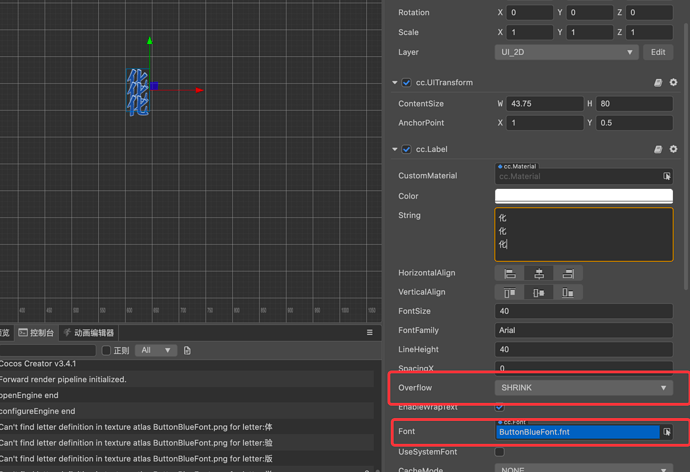Toggle the EnableWrapText checkbox
Viewport: 690px width, 472px height.
(x=500, y=407)
